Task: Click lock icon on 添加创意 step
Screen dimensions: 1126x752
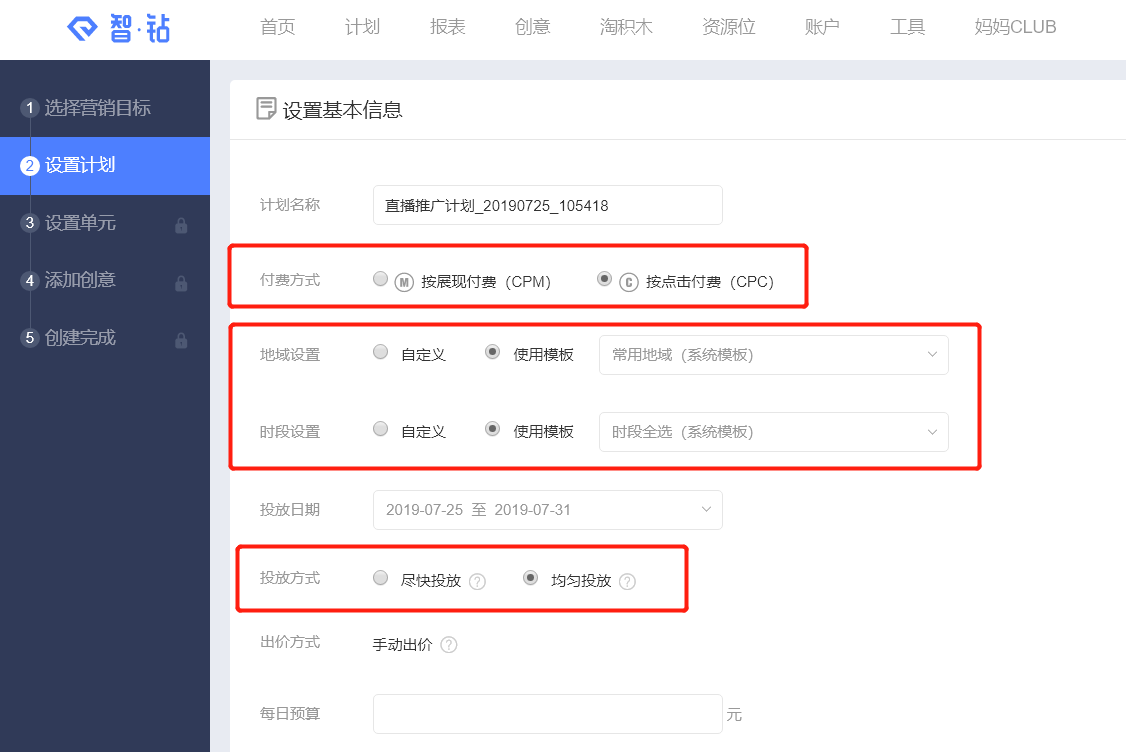Action: [x=181, y=283]
